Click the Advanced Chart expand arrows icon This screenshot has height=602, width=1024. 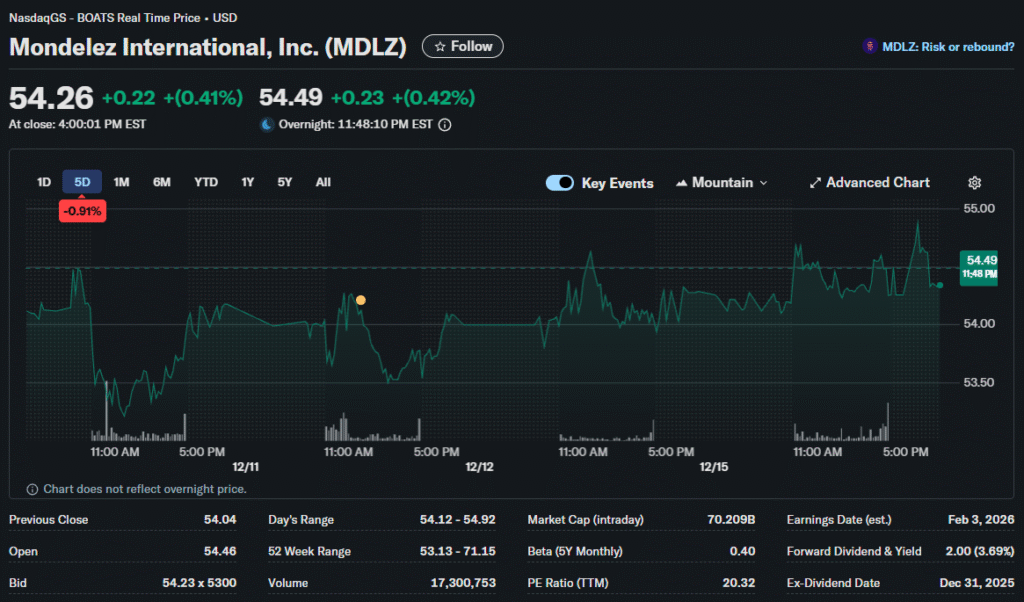815,183
